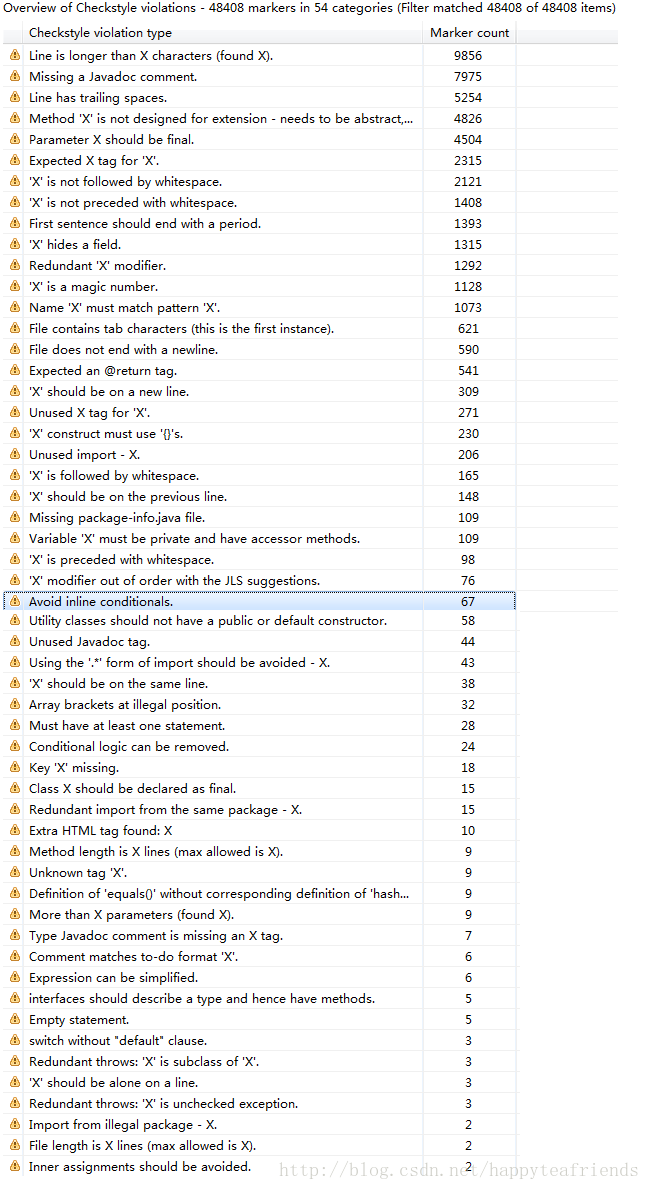Select 'Unused X tag for 'X'.' row
Screen dimensions: 650x1190
click(x=260, y=412)
